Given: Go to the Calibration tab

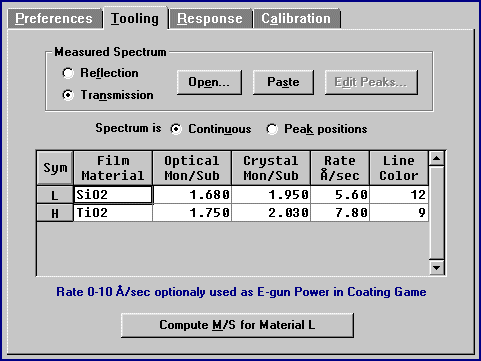Looking at the screenshot, I should (296, 19).
